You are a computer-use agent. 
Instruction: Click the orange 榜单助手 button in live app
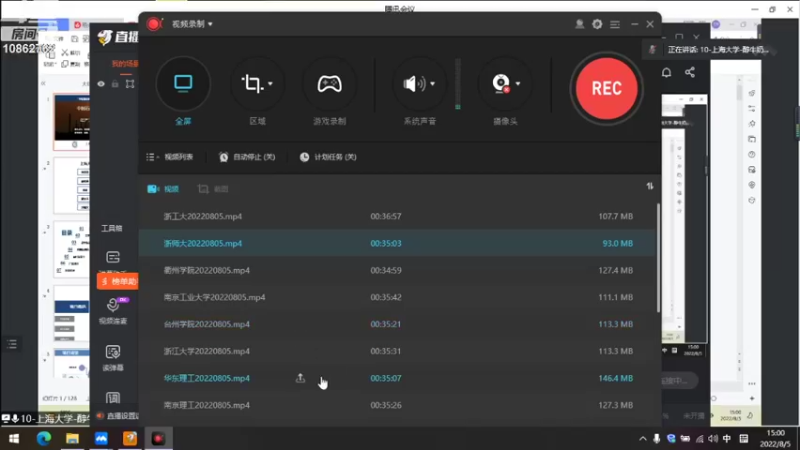[x=118, y=281]
